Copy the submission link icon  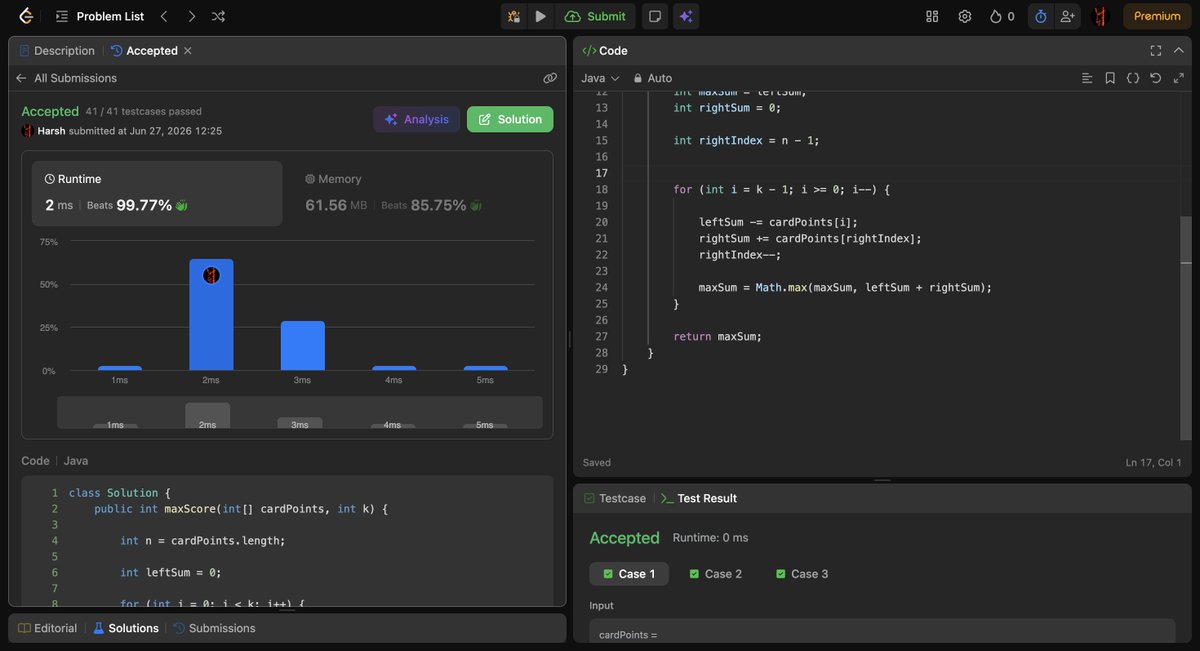(x=550, y=78)
